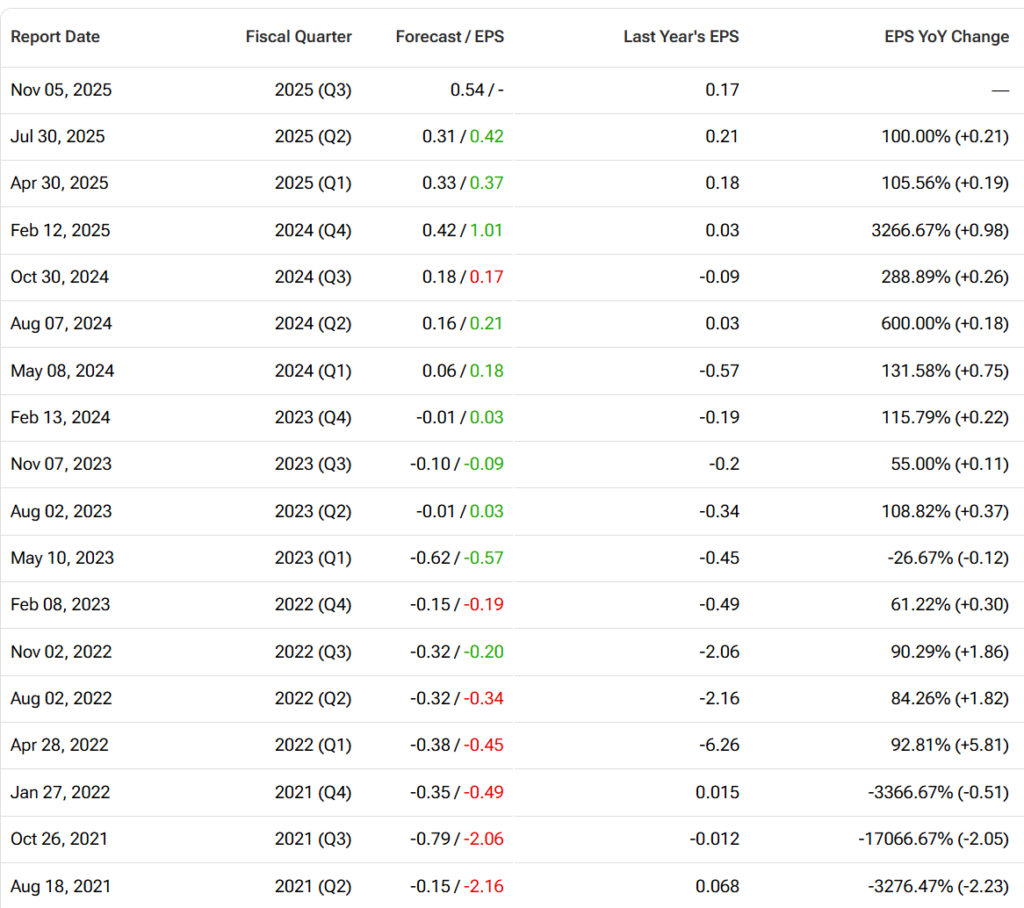This screenshot has height=908, width=1024.
Task: Click the Forecast / EPS column header
Action: coord(449,37)
